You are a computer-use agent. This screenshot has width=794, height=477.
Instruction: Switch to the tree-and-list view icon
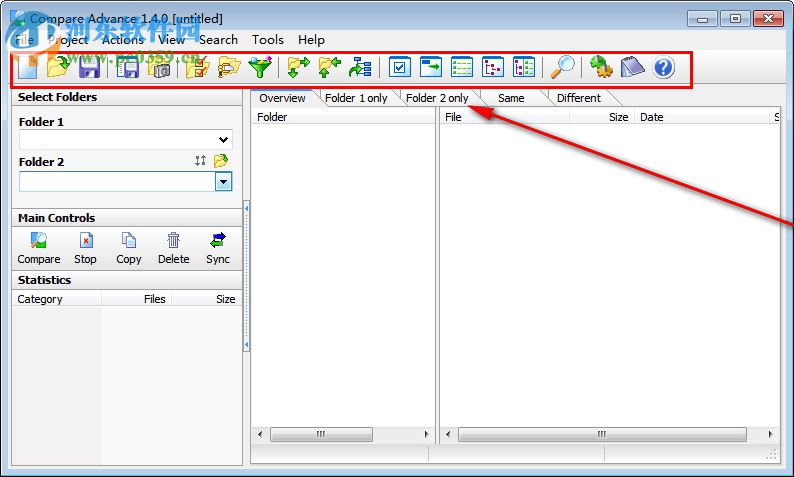click(x=524, y=67)
